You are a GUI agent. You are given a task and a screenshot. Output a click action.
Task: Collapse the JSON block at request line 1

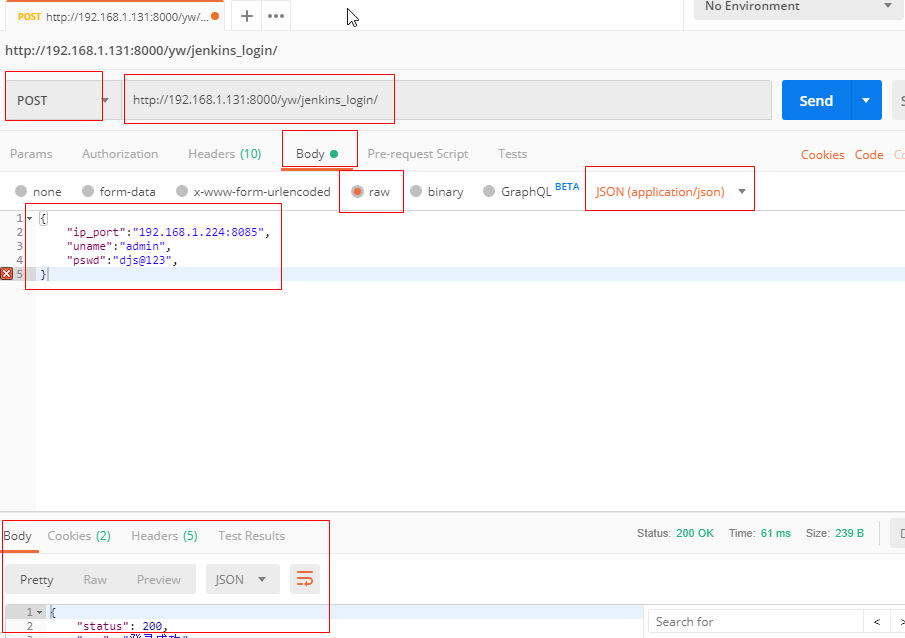(29, 218)
